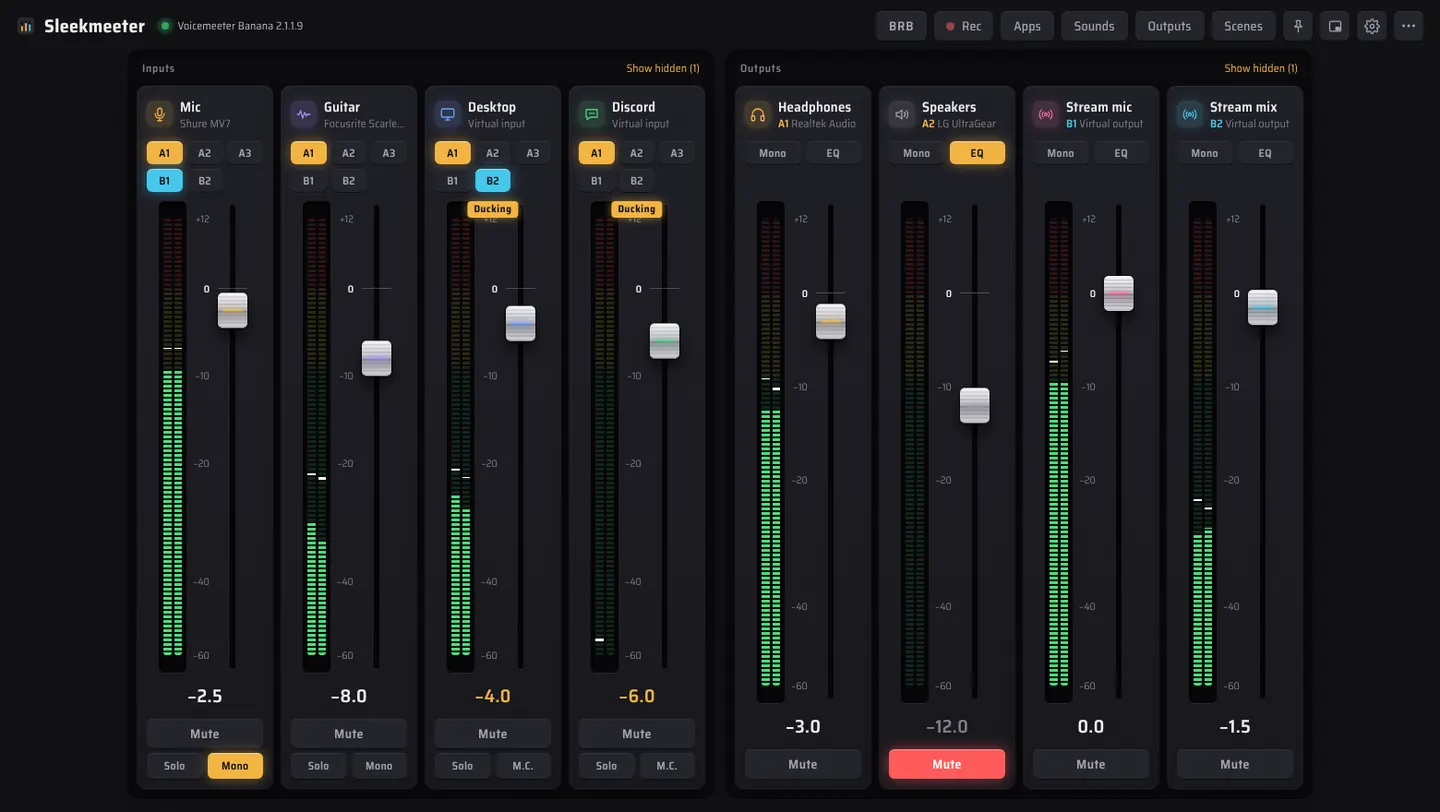The width and height of the screenshot is (1440, 812).
Task: Click the Stream mix fader handle
Action: coord(1263,307)
